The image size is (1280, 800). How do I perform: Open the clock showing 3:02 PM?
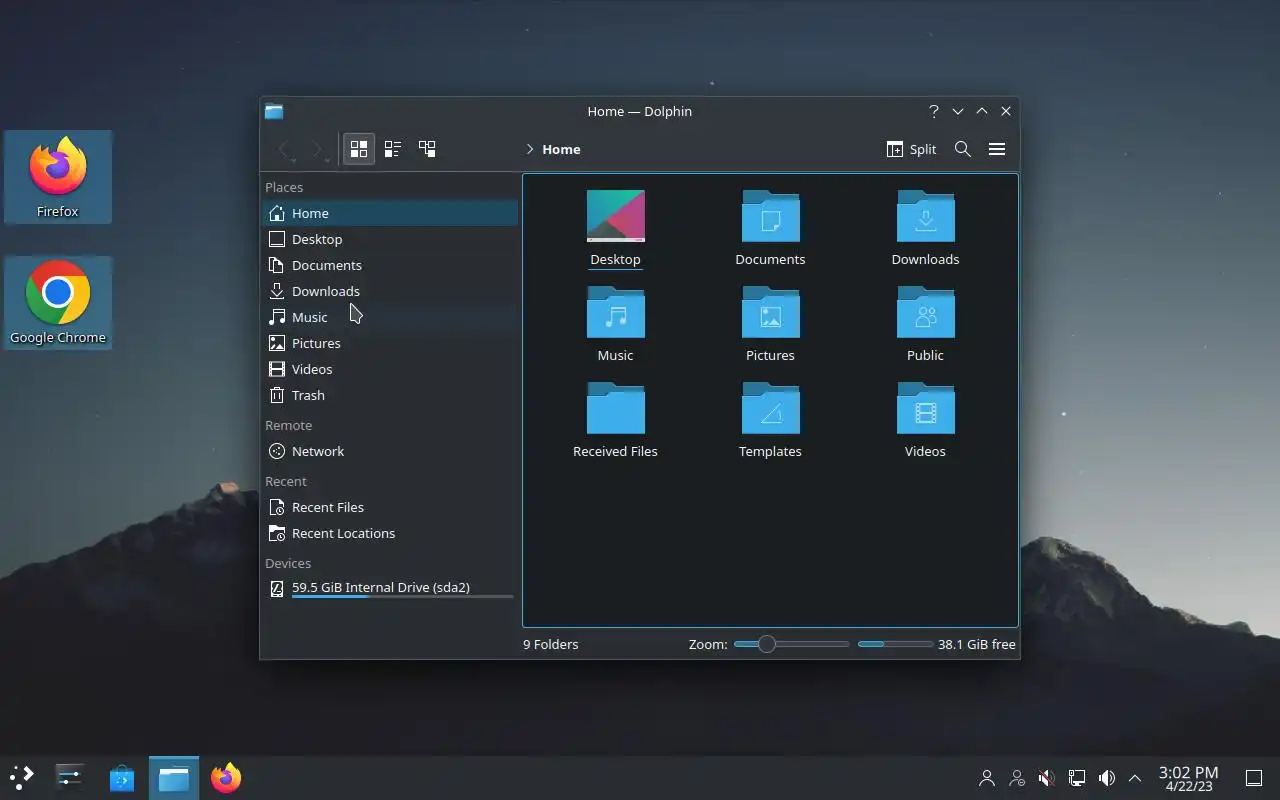click(1189, 778)
